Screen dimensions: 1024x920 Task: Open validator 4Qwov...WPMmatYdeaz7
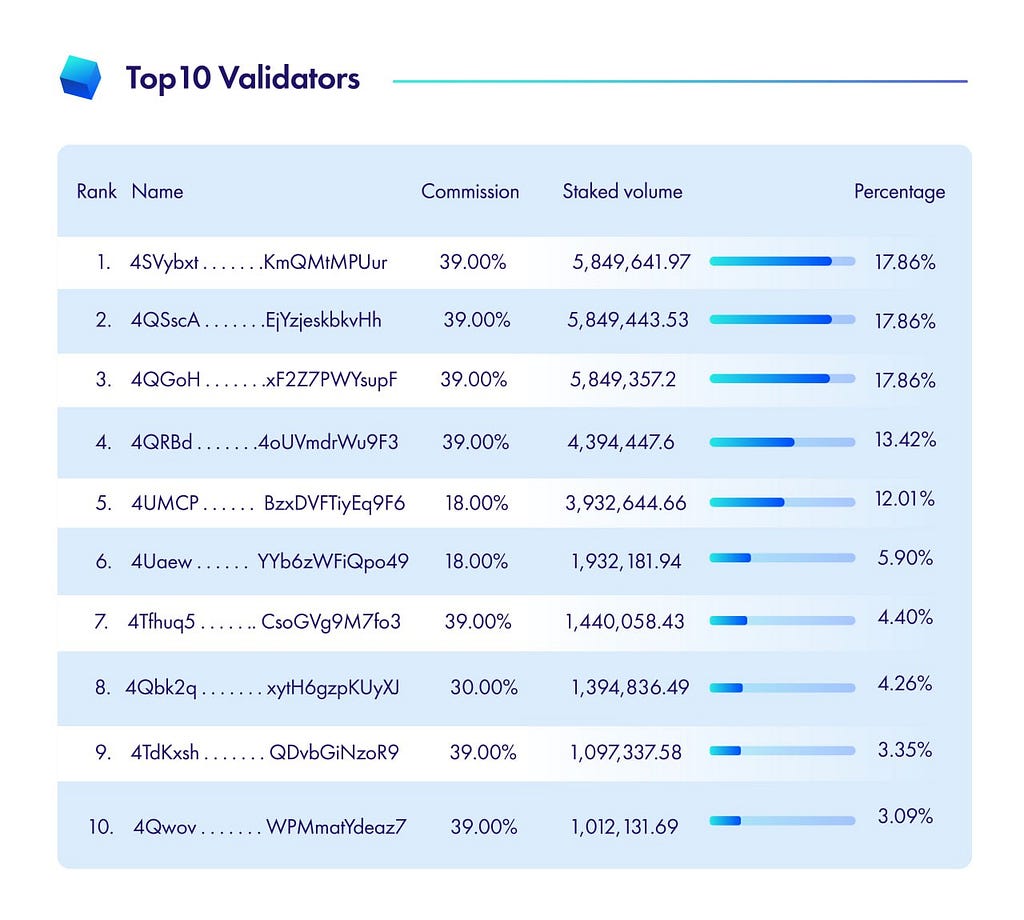pyautogui.click(x=270, y=827)
